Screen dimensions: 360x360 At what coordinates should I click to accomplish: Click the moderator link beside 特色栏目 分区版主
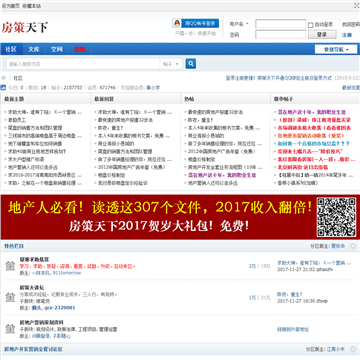[x=338, y=246]
